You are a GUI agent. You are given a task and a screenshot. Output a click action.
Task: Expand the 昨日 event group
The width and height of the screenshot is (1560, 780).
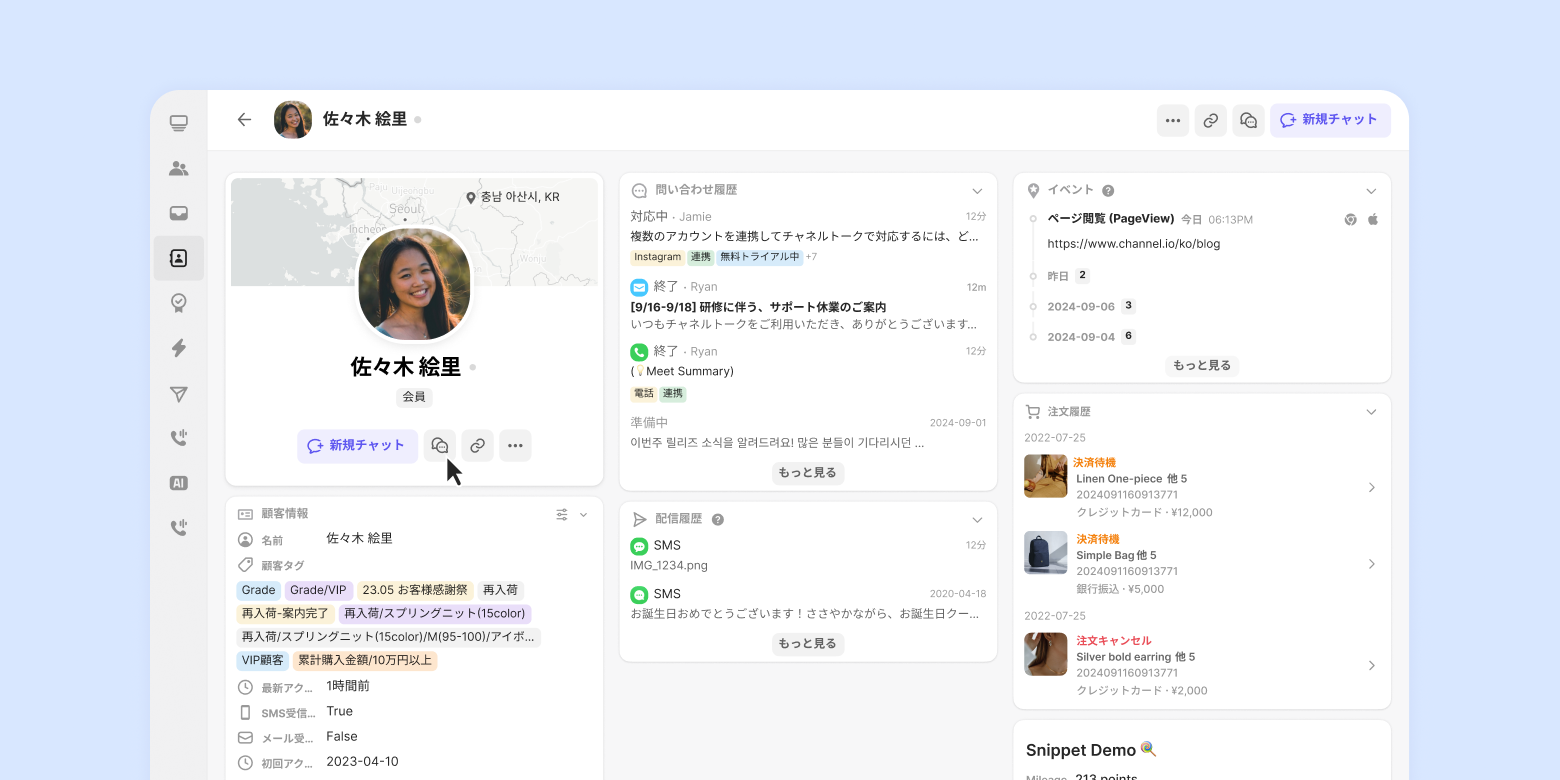(1068, 275)
